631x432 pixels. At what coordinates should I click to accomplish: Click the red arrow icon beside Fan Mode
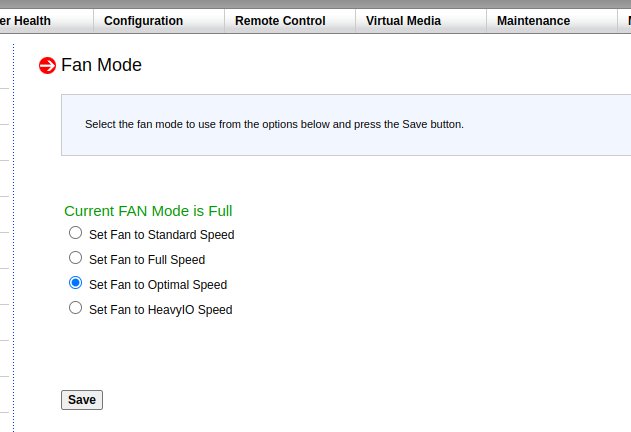pos(47,65)
